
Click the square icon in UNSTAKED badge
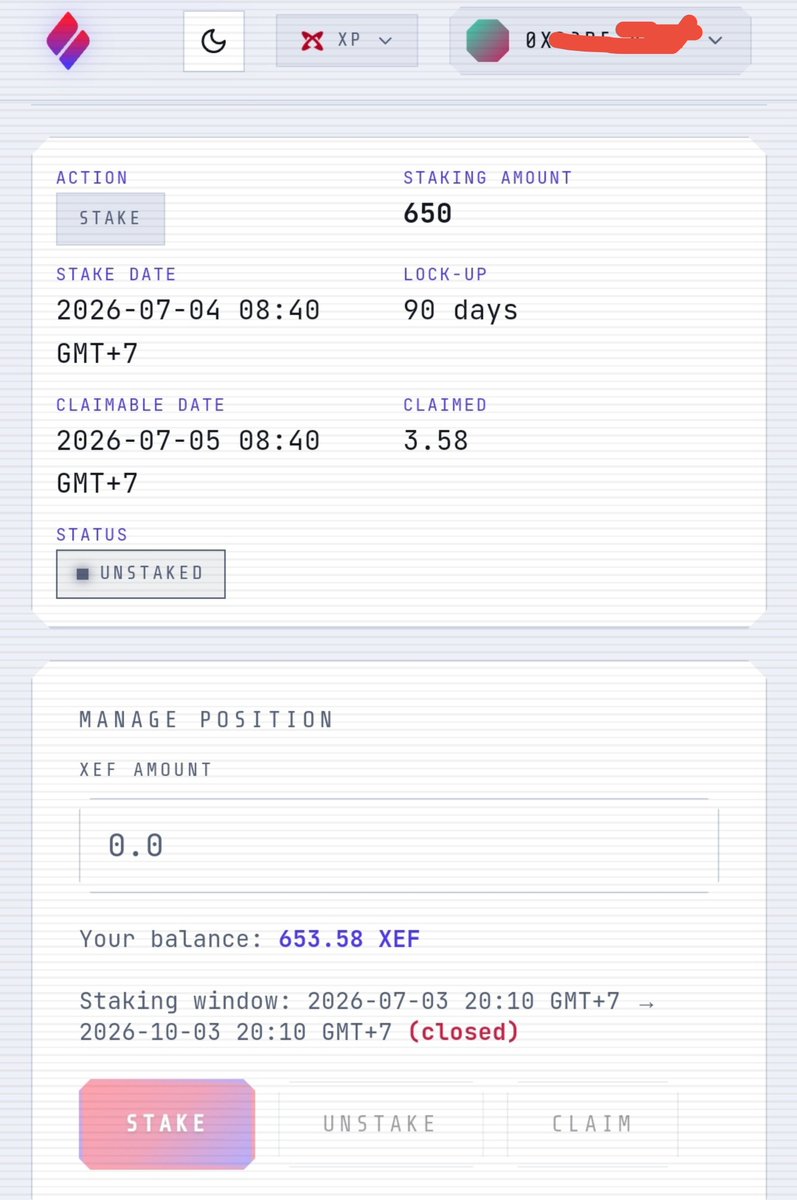point(83,574)
